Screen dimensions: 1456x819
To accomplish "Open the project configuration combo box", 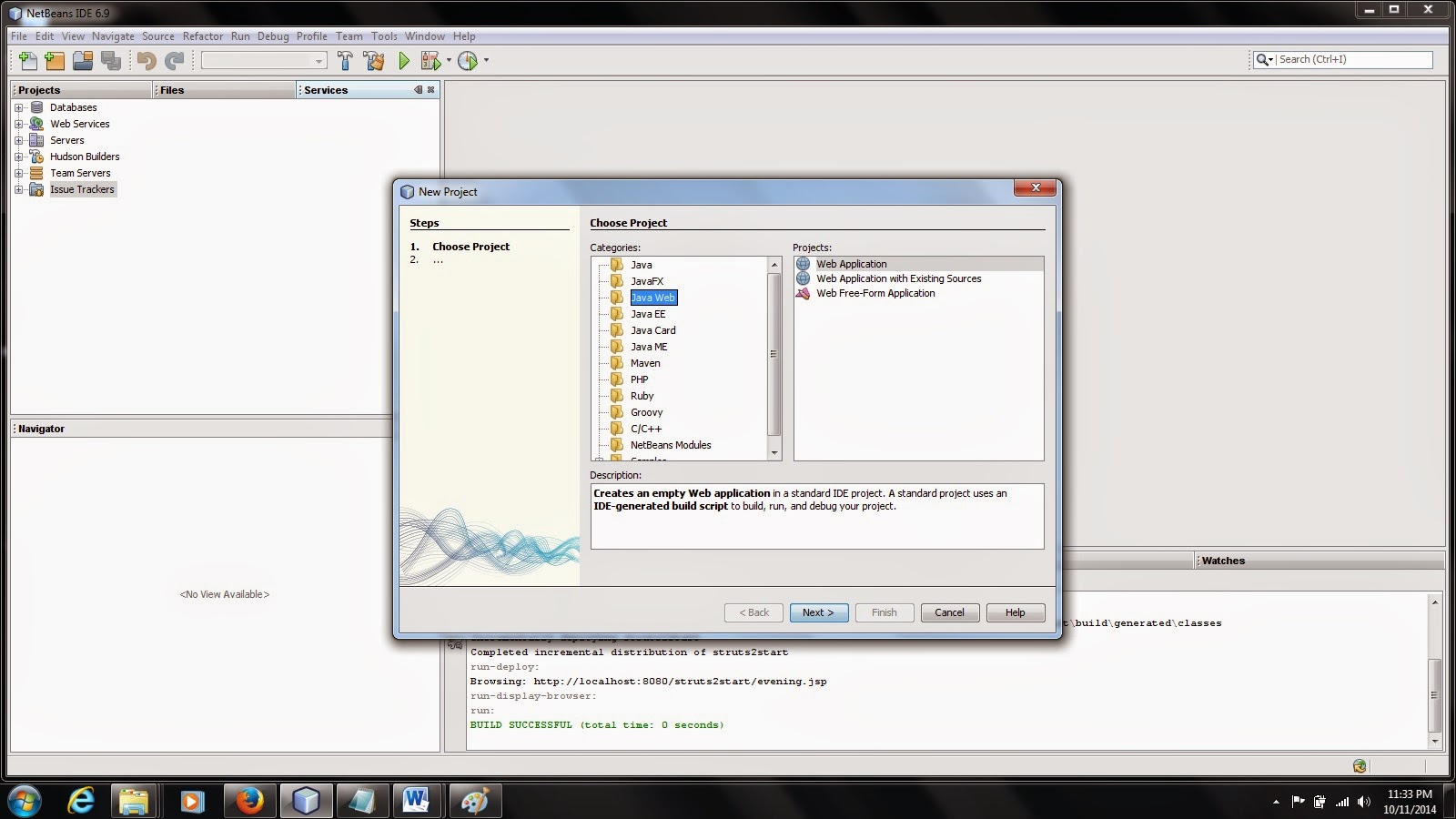I will click(x=264, y=61).
